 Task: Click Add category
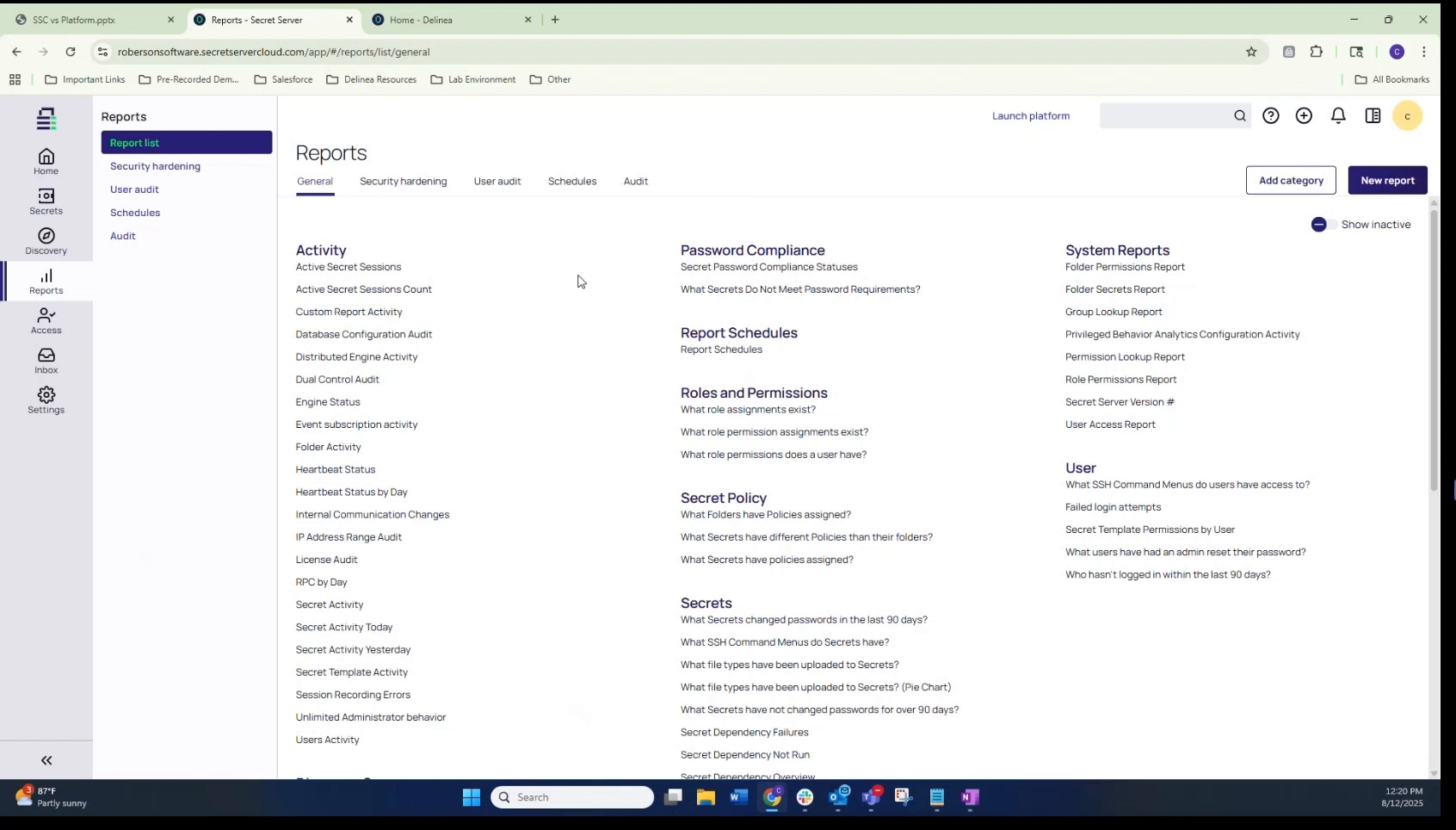point(1291,180)
